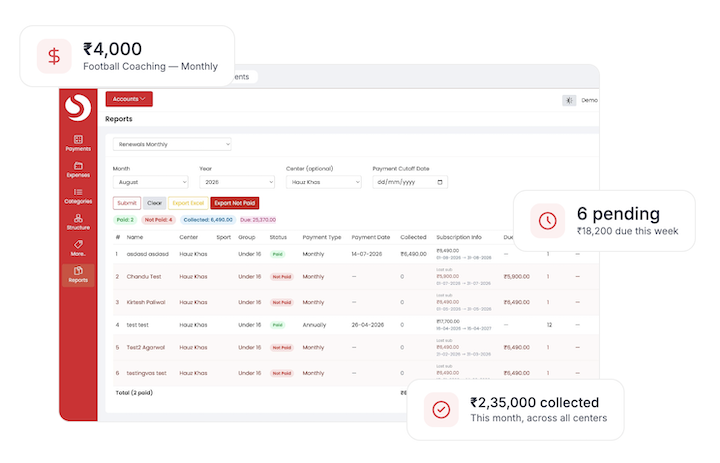Click the checkmark icon on collected card
Screen dimensions: 720x463
tap(441, 409)
